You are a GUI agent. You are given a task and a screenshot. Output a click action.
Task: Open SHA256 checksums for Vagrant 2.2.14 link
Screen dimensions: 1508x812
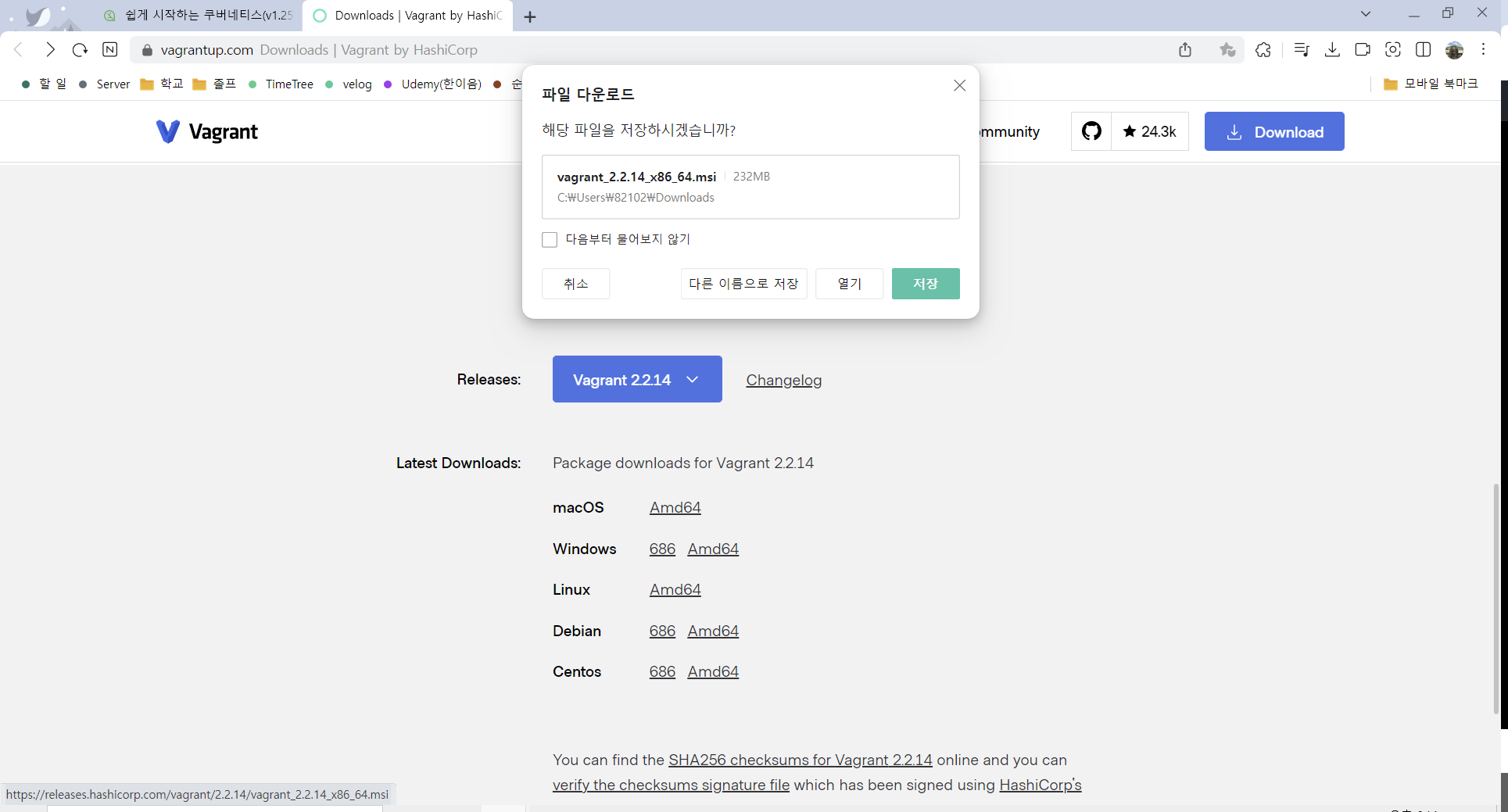point(801,760)
